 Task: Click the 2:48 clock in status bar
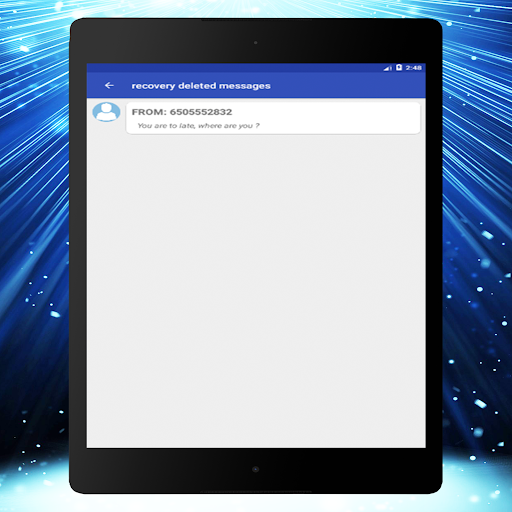click(414, 68)
